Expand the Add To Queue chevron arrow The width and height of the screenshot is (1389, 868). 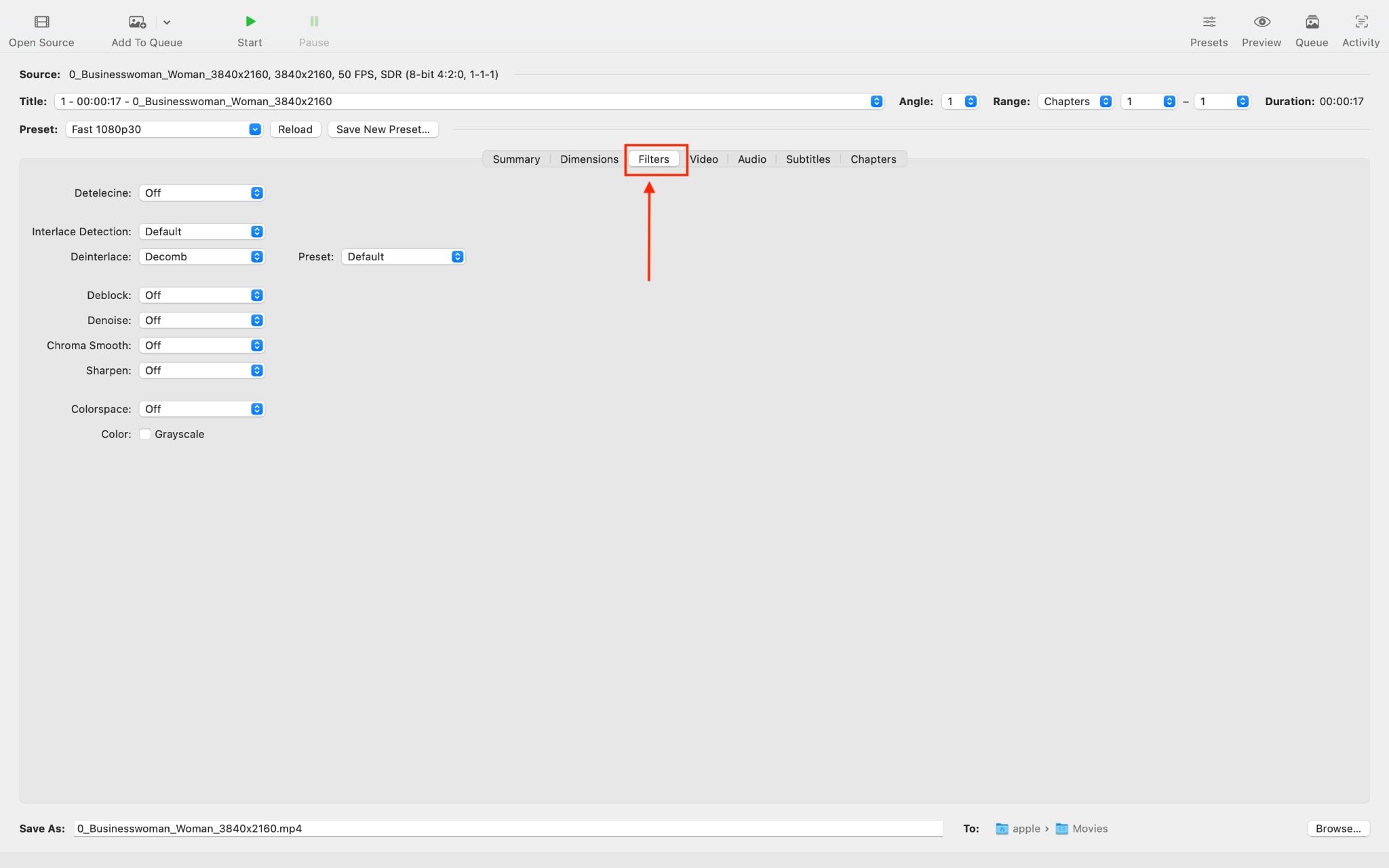click(x=167, y=22)
